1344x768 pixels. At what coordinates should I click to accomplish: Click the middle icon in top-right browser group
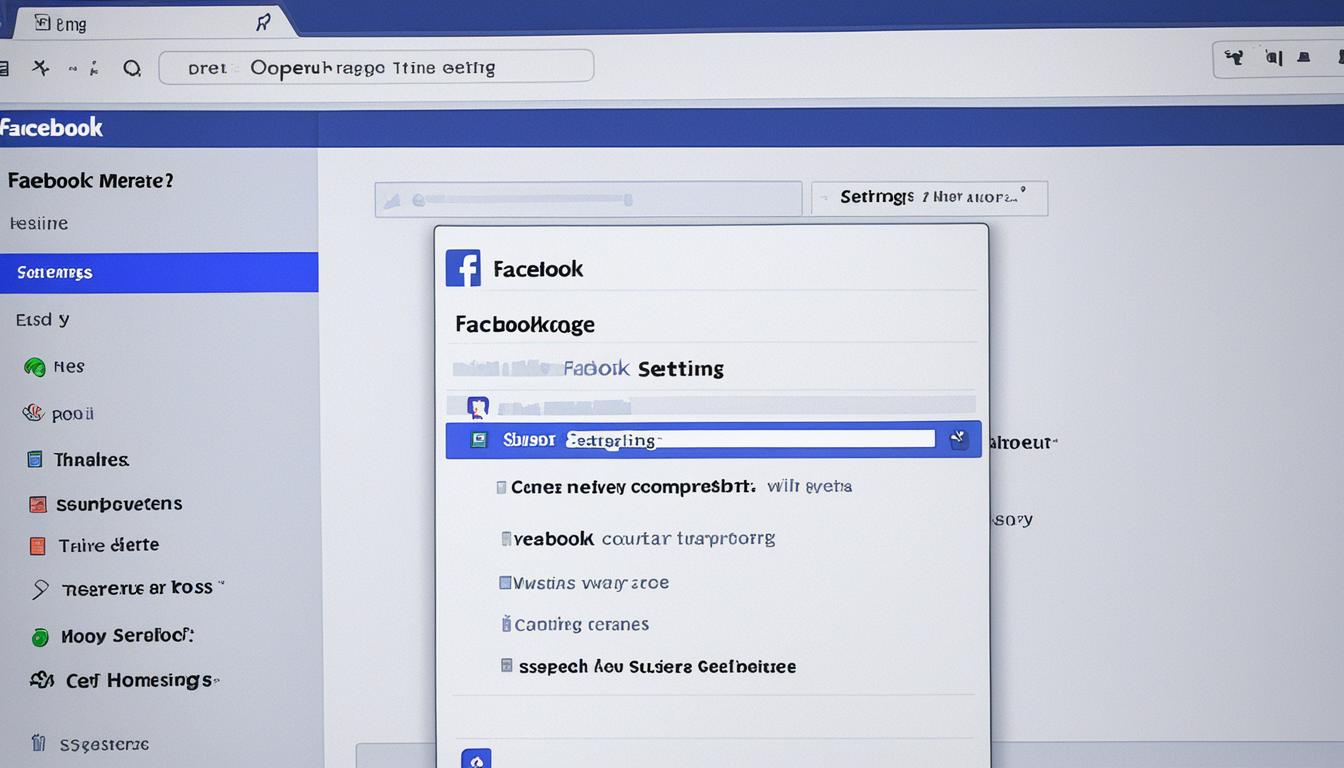point(1273,58)
